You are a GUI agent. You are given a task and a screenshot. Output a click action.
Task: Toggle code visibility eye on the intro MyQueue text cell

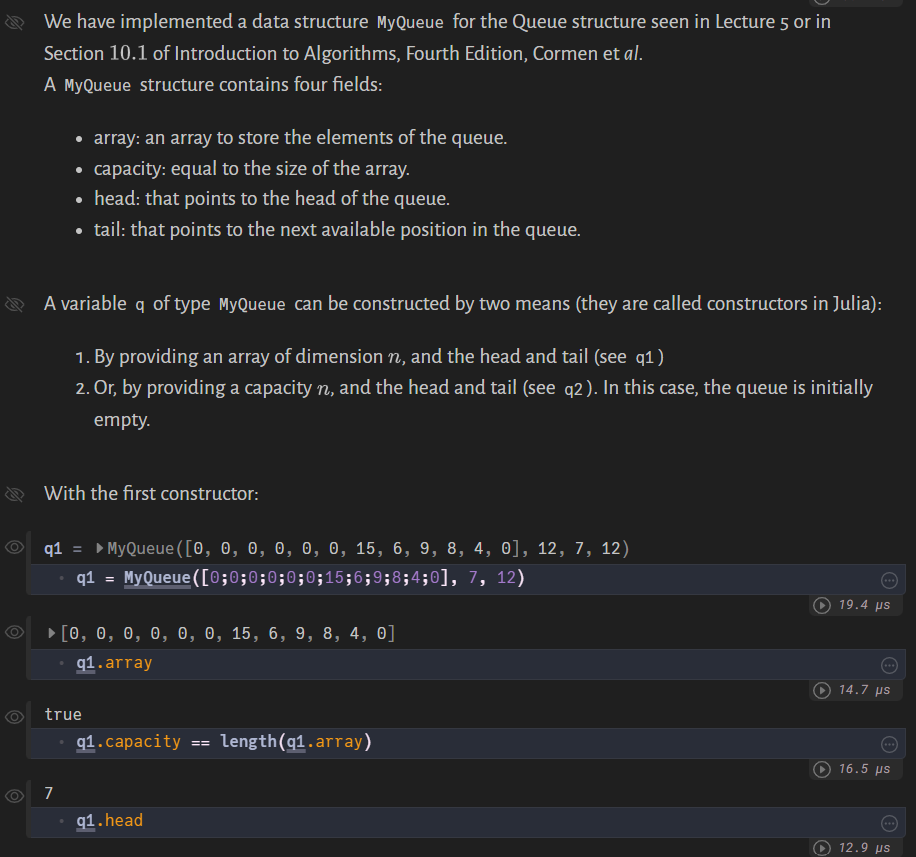tap(13, 22)
